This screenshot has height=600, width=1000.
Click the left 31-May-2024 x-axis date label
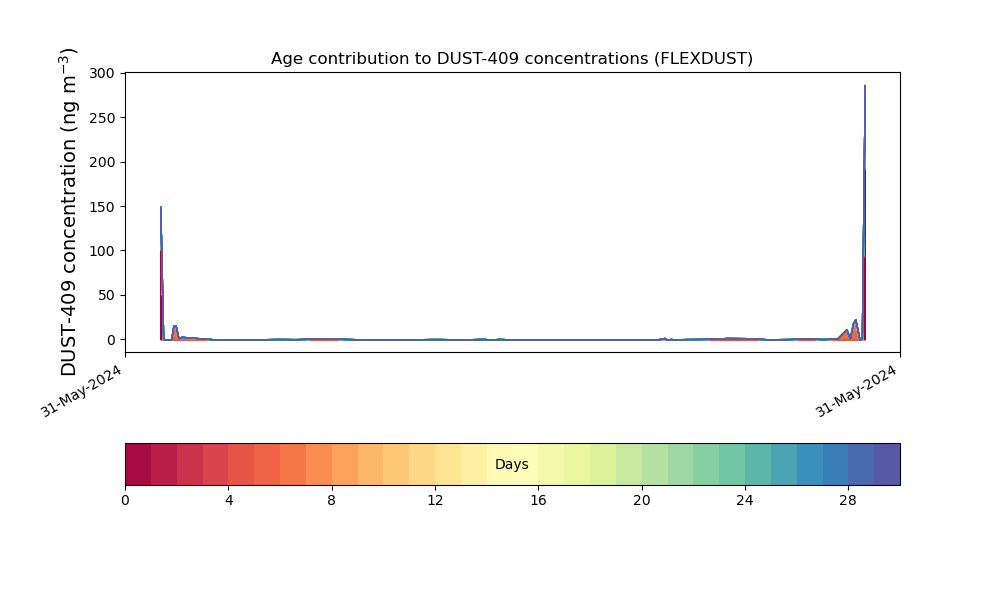point(82,390)
